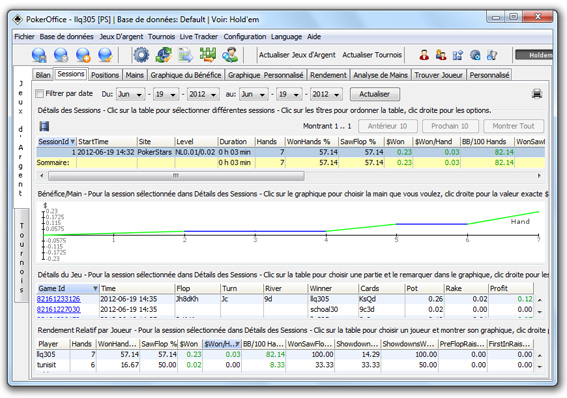
Task: Sort games by Winner column header
Action: (333, 288)
